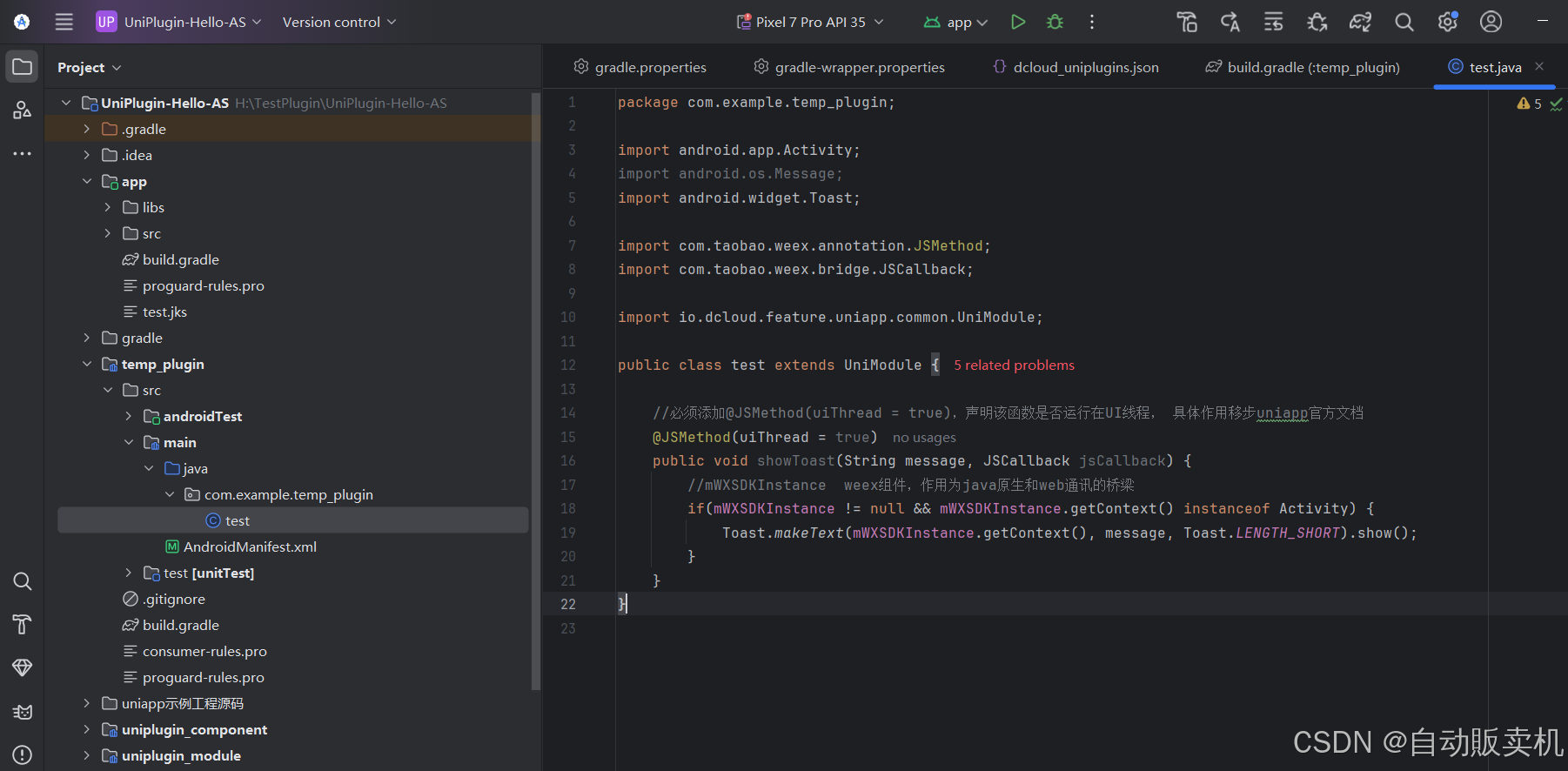1568x771 pixels.
Task: Open the app run configuration dropdown
Action: pos(955,22)
